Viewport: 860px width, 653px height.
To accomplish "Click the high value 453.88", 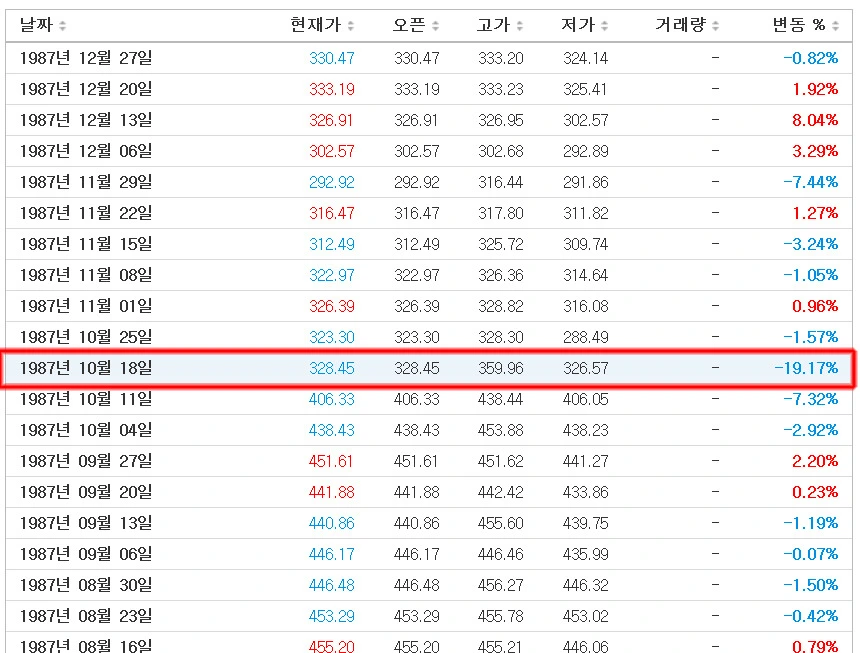I will (x=500, y=430).
